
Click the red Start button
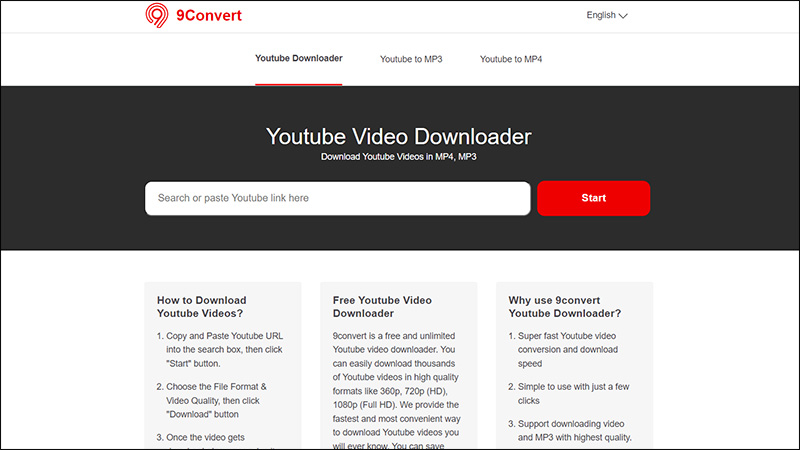pos(593,198)
